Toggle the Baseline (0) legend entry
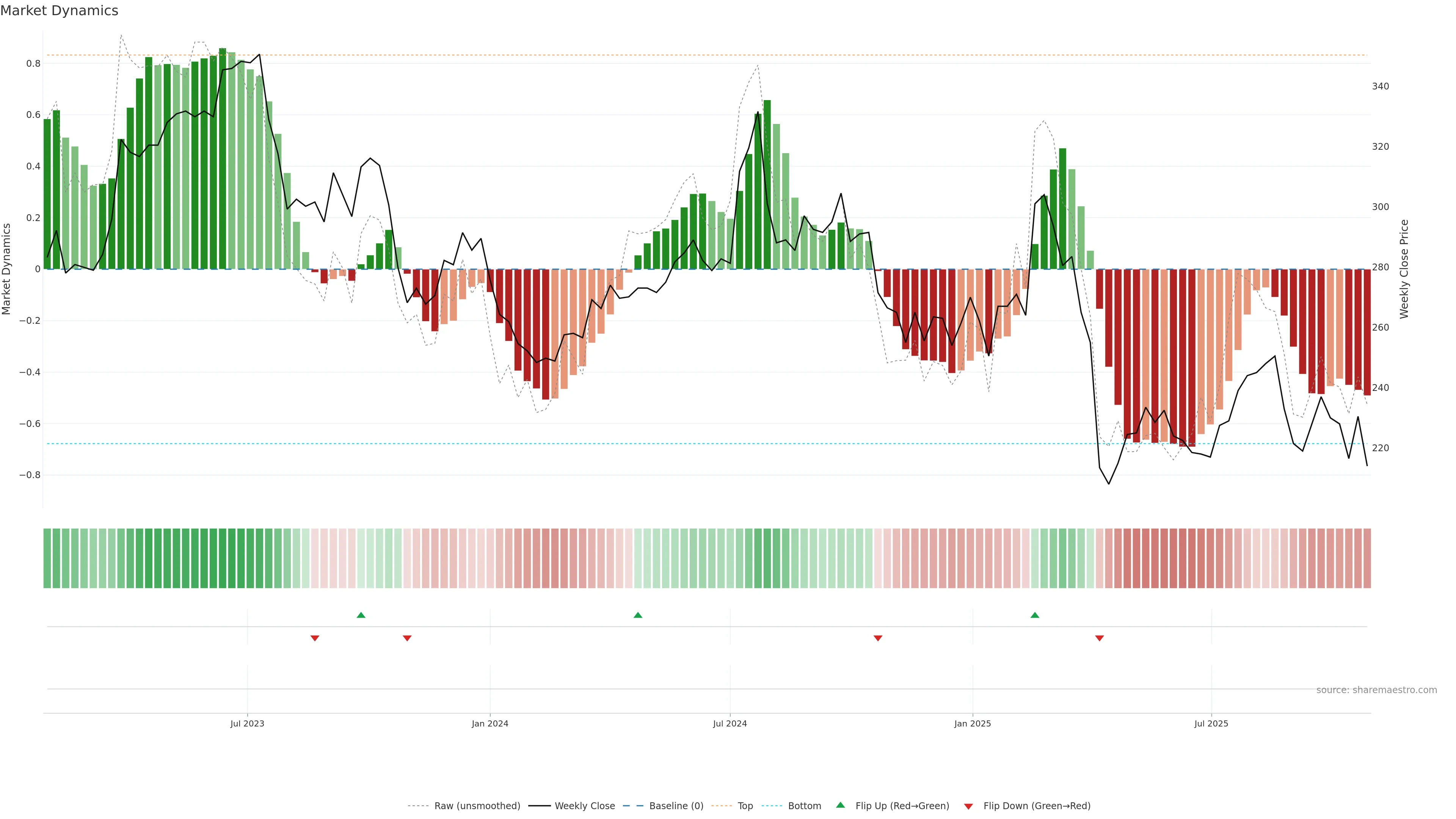Screen dimensions: 1456x819 (x=676, y=806)
